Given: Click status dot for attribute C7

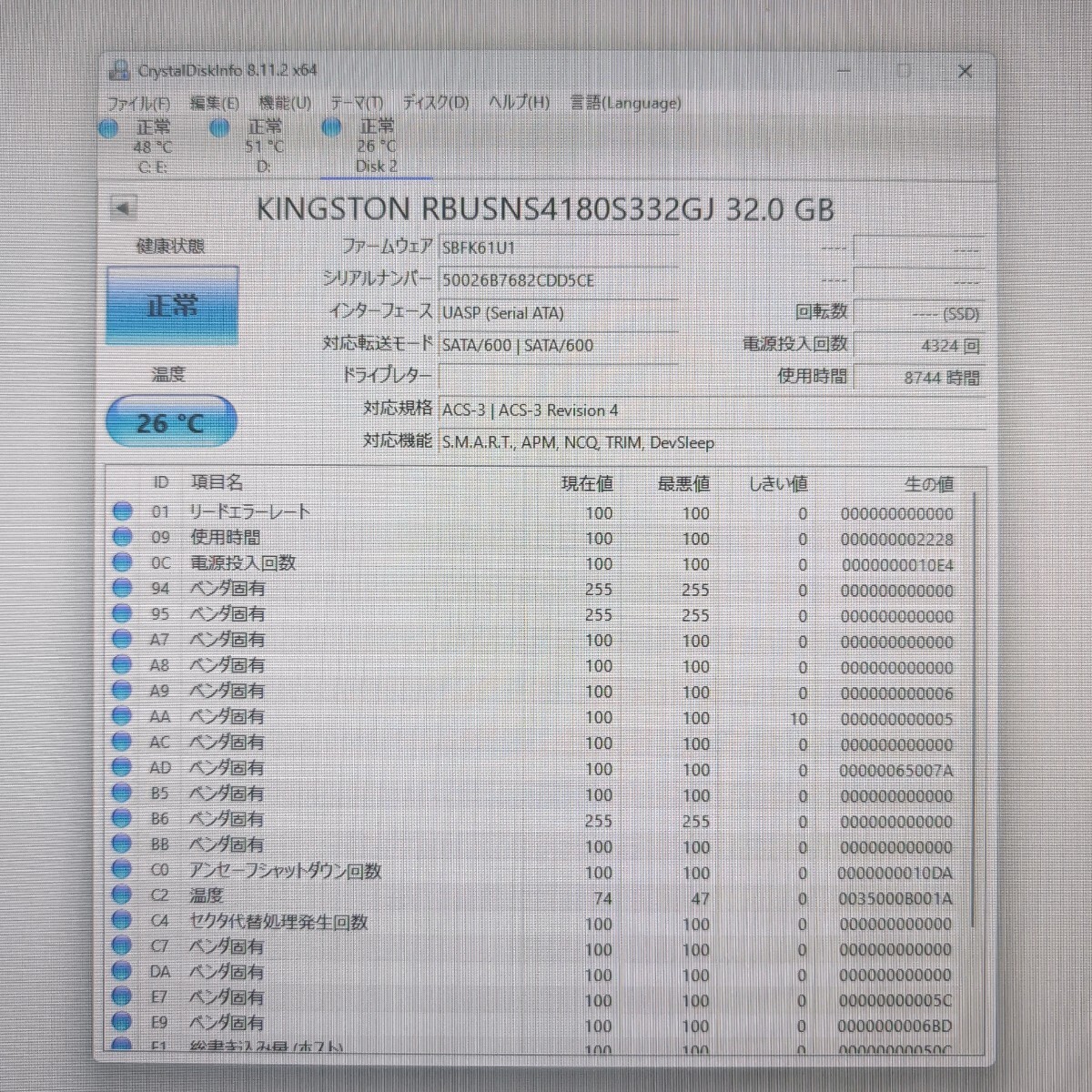Looking at the screenshot, I should 122,947.
